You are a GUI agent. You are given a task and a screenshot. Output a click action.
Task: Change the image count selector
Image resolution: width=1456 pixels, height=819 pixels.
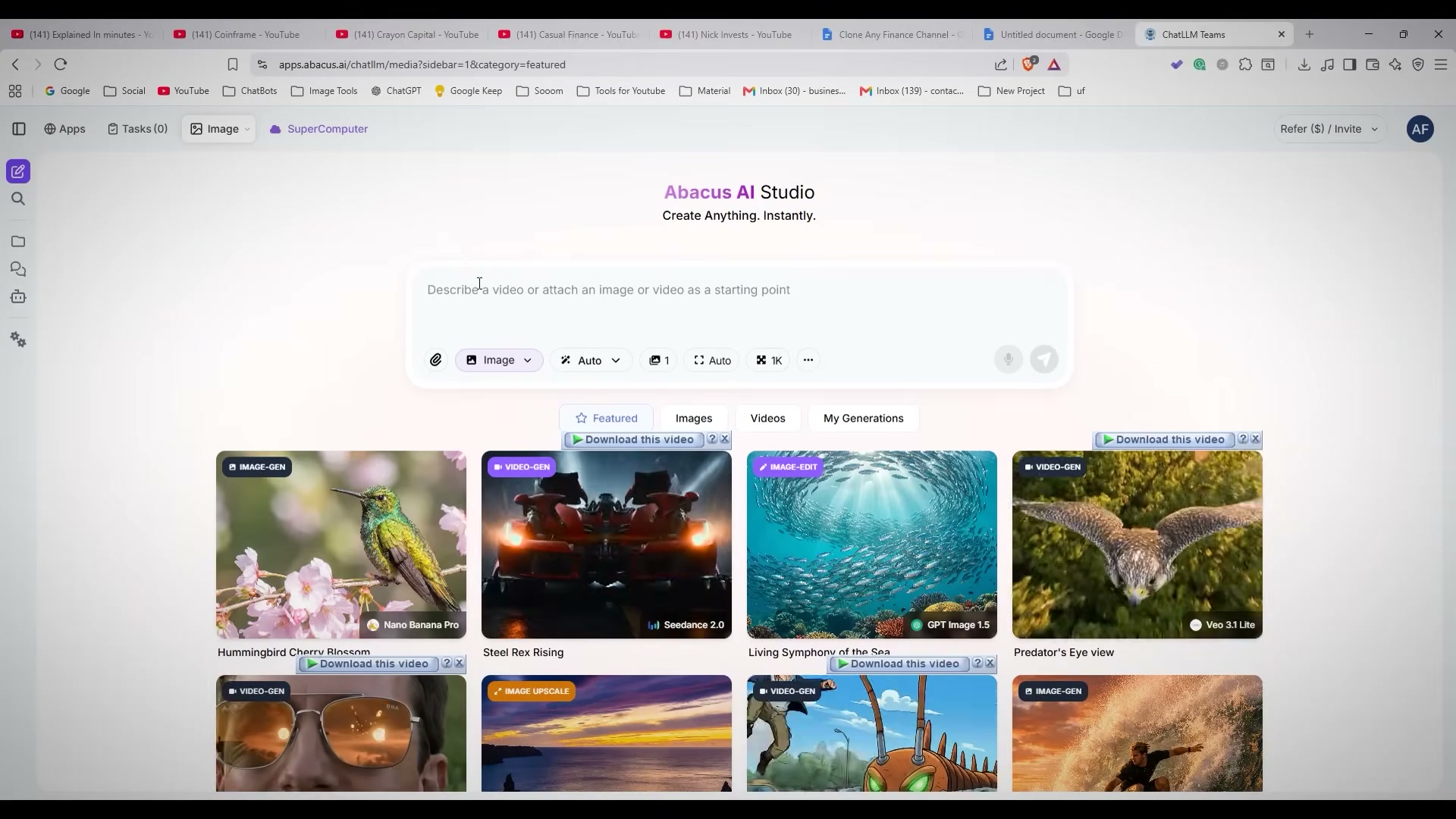659,360
